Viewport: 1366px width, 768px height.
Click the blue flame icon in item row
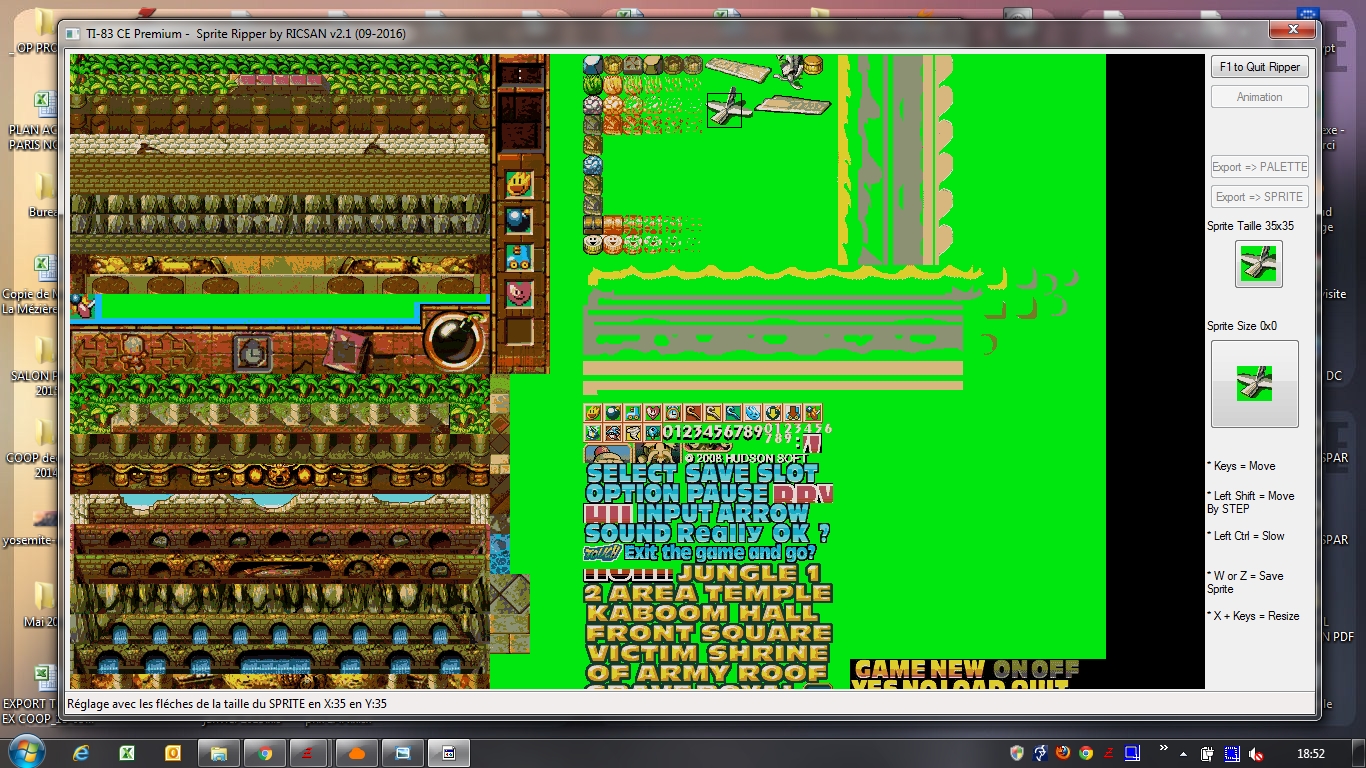click(x=752, y=413)
